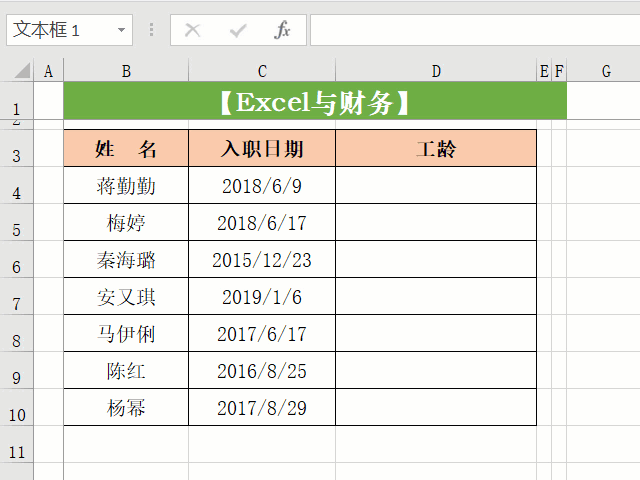Screen dimensions: 640x480
Task: Select the date cell 2017/6/17
Action: [262, 333]
